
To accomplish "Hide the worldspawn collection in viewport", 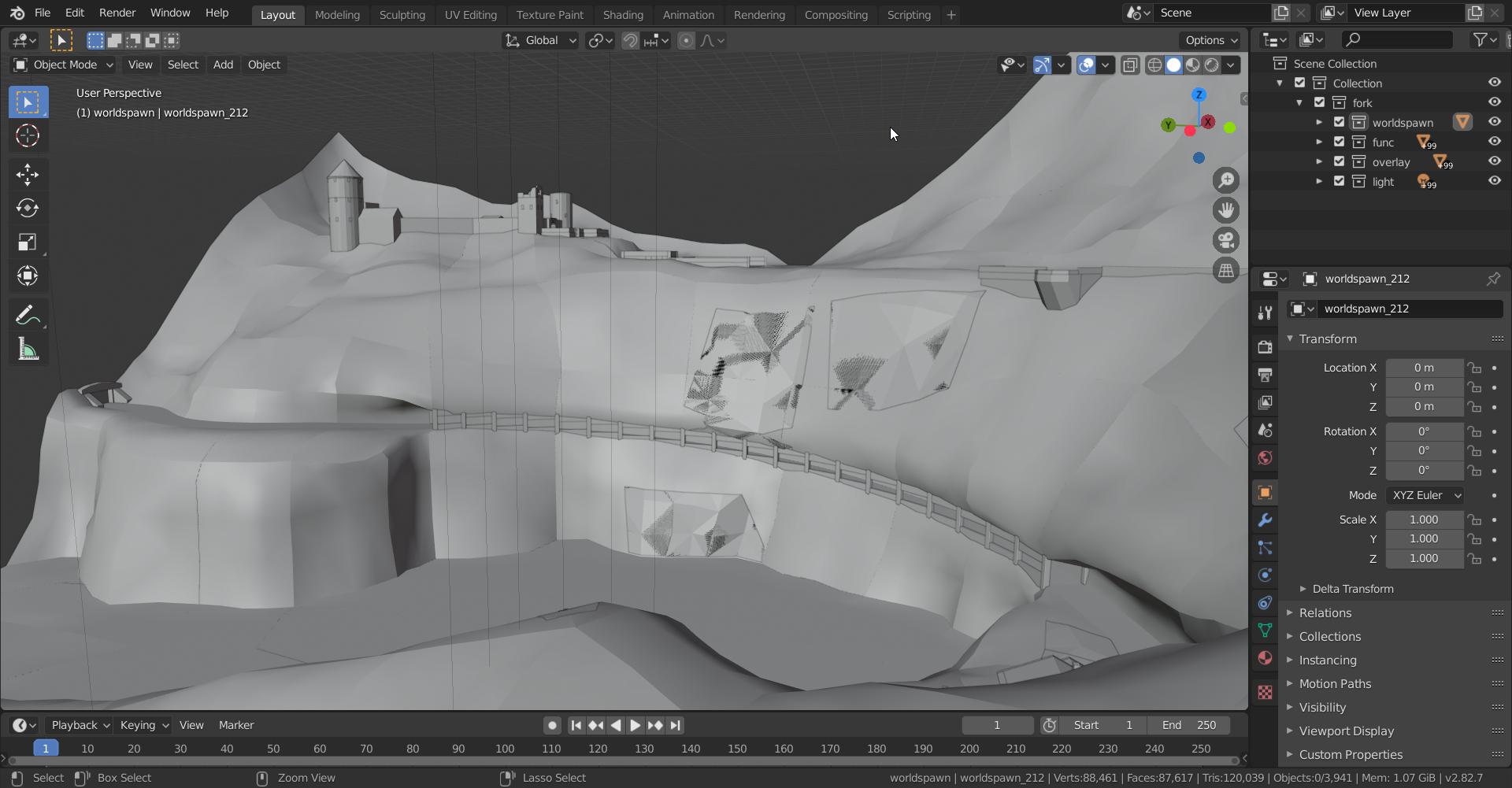I will click(1494, 122).
